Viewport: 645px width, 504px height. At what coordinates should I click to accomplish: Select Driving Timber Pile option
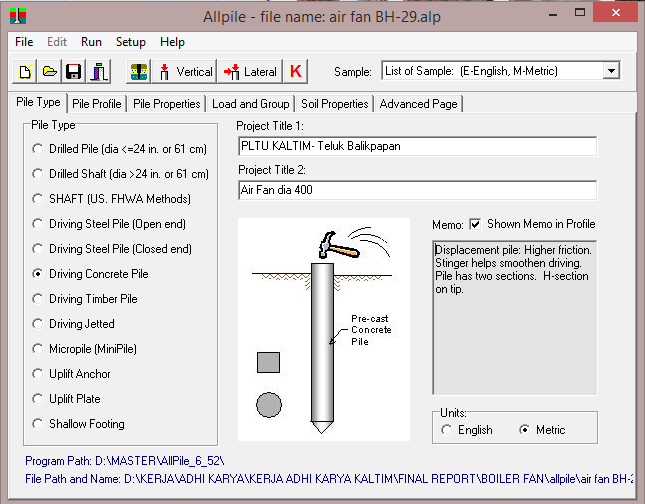pyautogui.click(x=85, y=299)
